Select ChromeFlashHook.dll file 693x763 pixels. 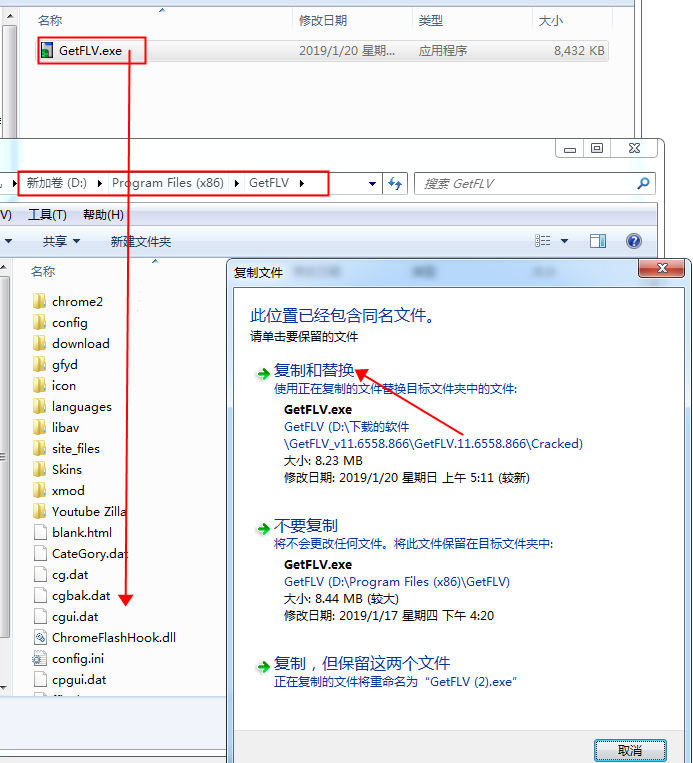(104, 637)
